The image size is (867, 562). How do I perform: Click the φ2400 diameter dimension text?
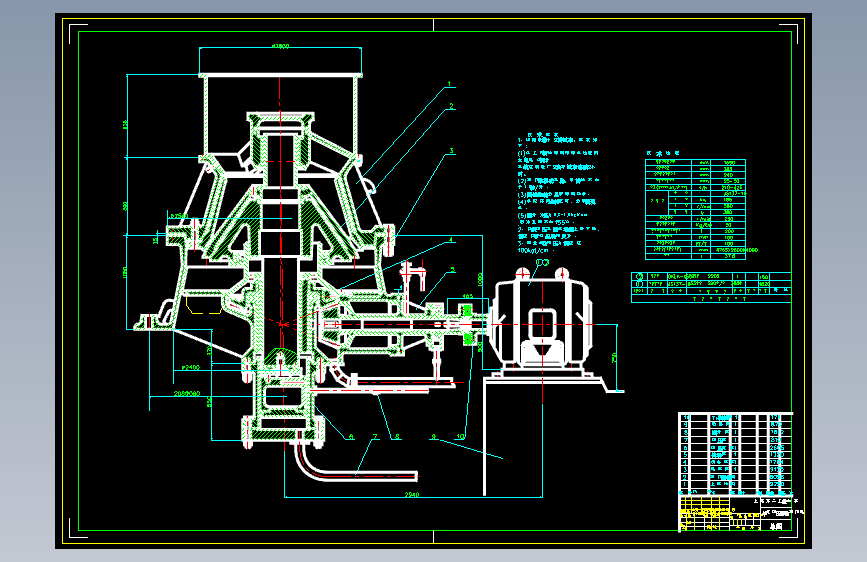pos(190,367)
